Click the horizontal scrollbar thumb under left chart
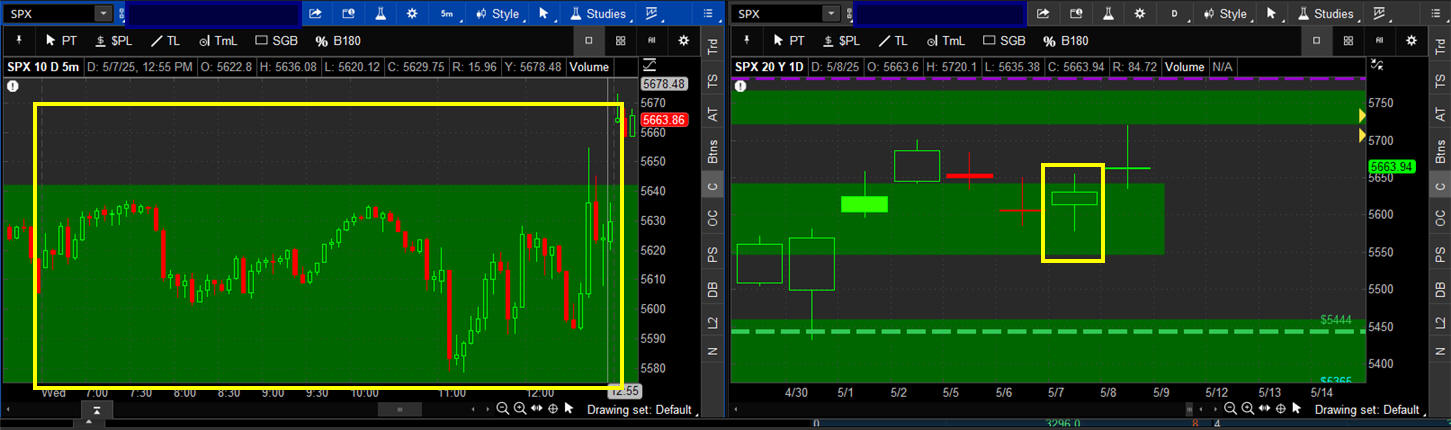This screenshot has width=1451, height=430. click(400, 409)
